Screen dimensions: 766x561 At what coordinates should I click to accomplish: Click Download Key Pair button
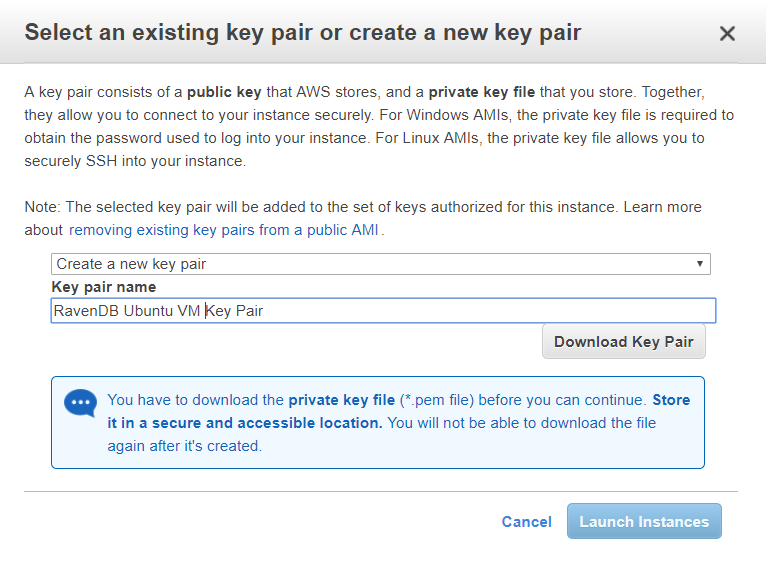[623, 341]
